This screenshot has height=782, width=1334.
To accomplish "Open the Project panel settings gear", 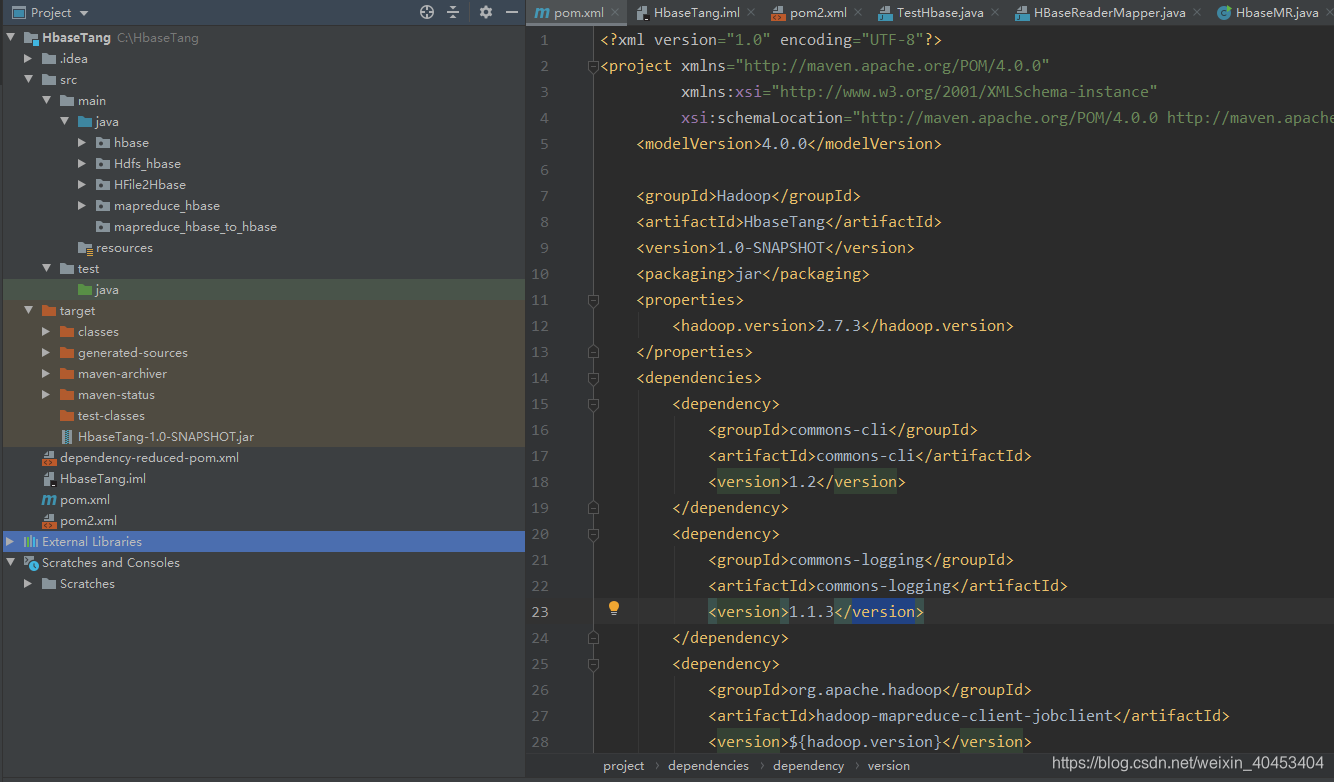I will point(486,12).
